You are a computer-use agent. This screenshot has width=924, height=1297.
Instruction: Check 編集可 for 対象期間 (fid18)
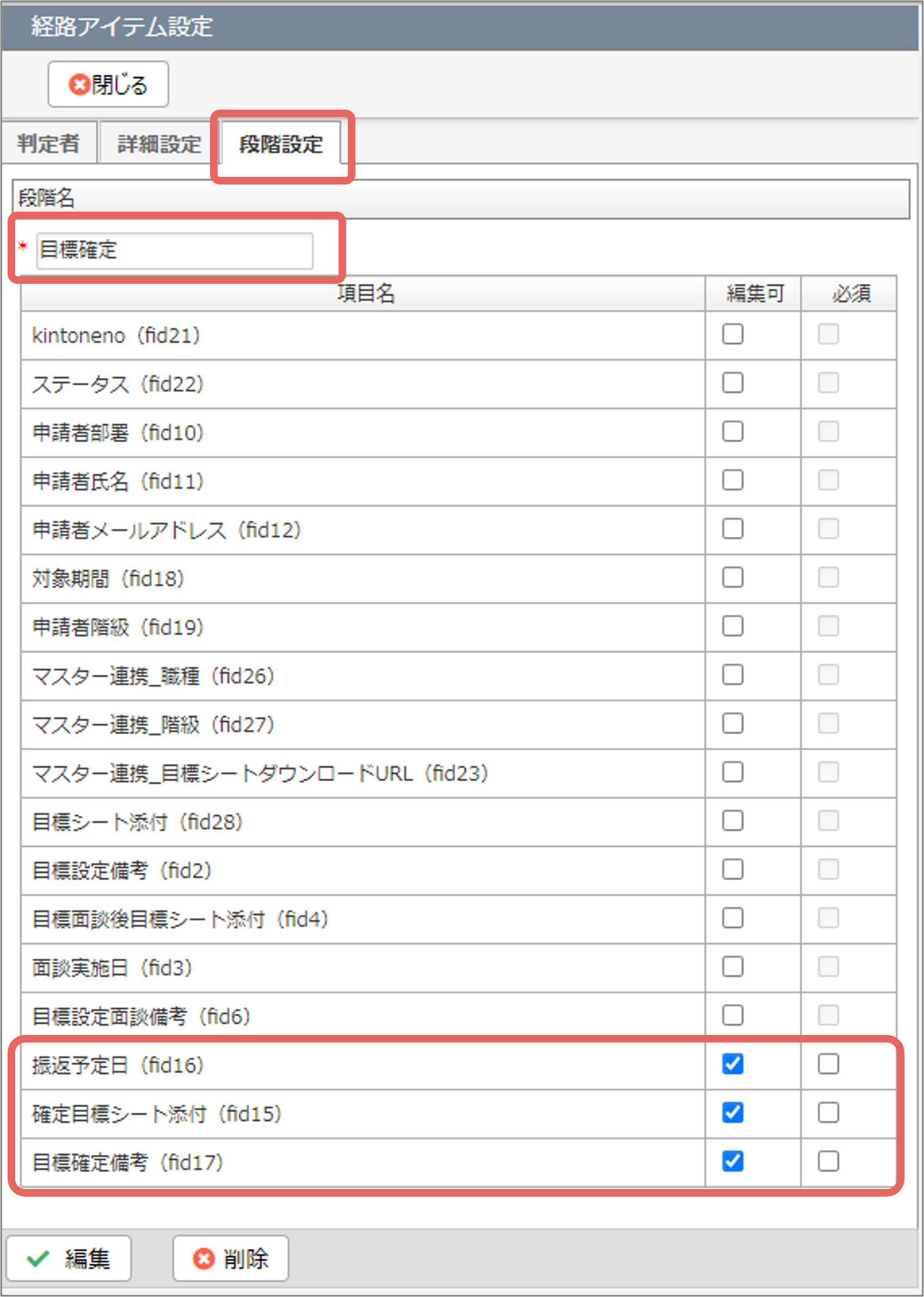(x=732, y=577)
